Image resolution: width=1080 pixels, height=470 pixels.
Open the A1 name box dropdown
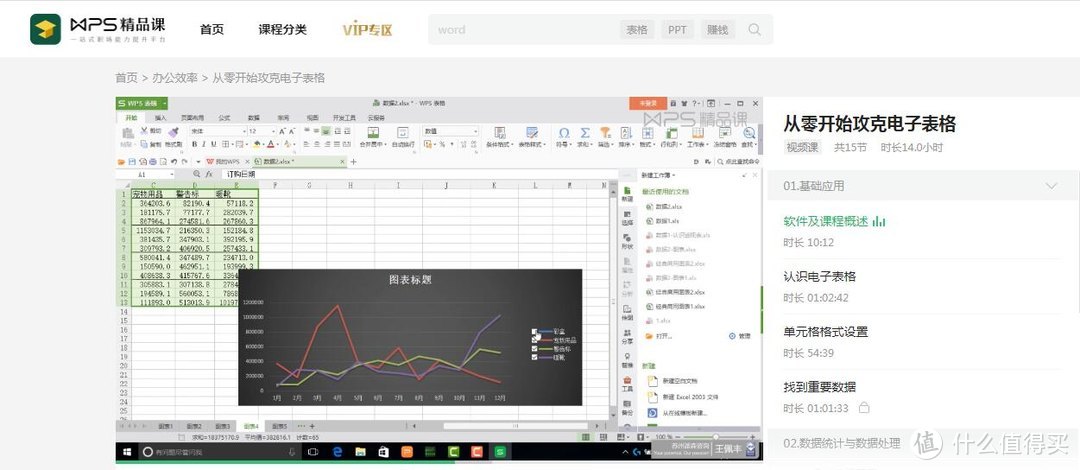[172, 174]
